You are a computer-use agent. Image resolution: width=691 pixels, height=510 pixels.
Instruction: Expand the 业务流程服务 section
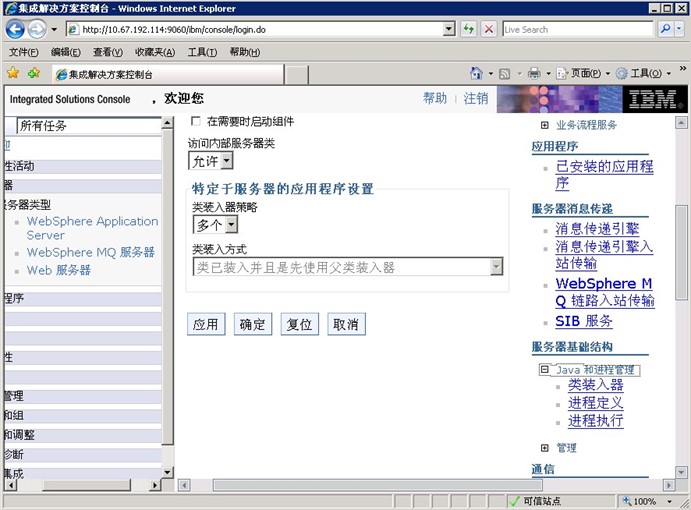pos(544,125)
